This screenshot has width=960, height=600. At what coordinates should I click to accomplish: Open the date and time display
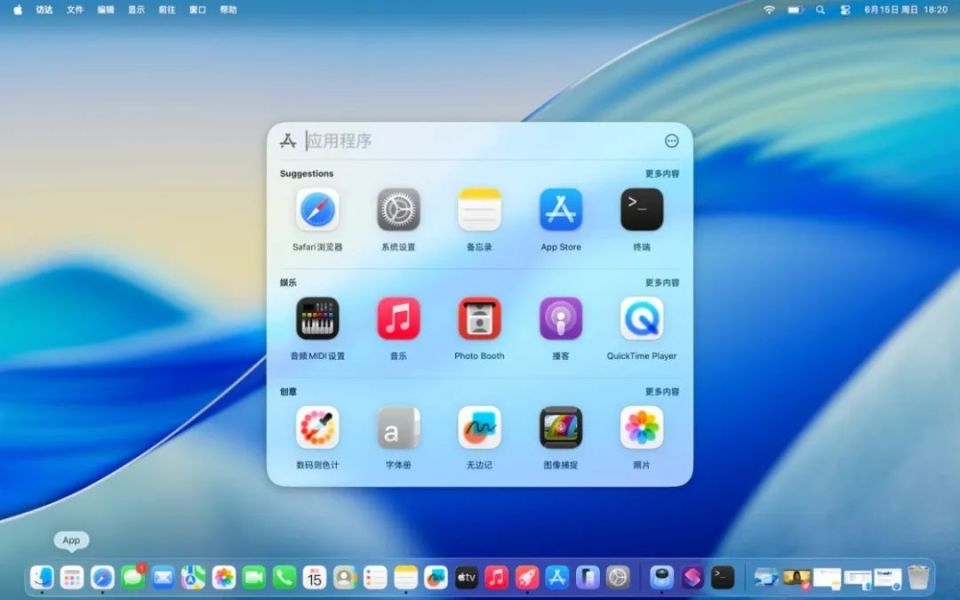tap(906, 10)
